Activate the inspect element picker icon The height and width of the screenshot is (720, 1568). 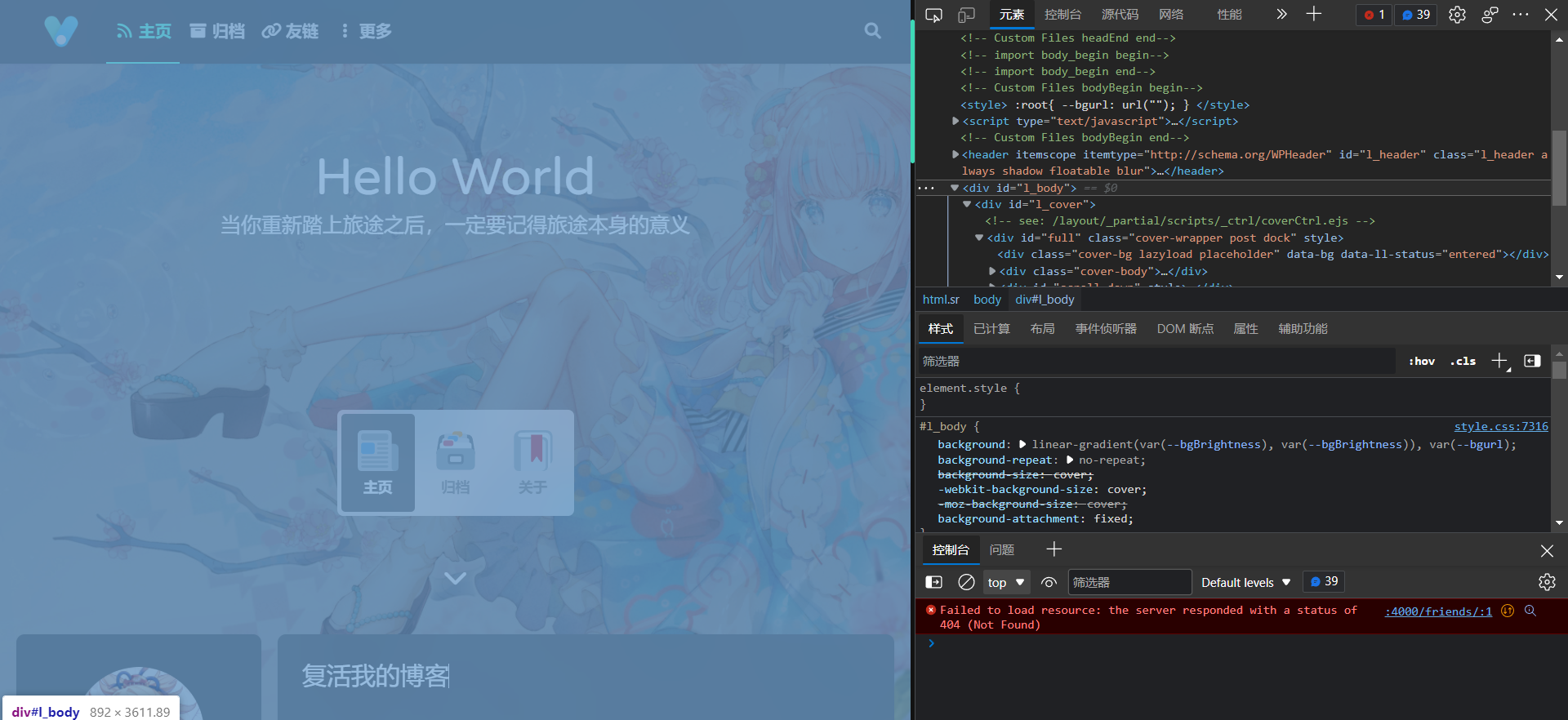(x=933, y=15)
